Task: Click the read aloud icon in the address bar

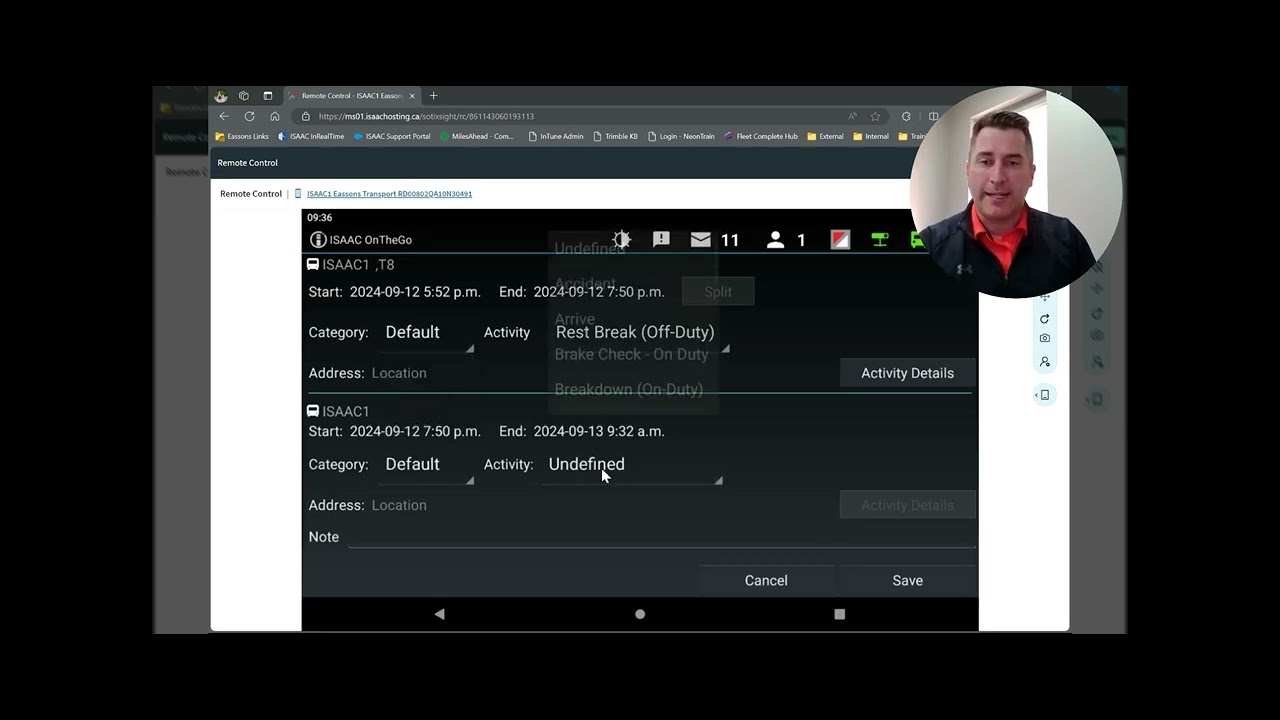Action: 852,116
